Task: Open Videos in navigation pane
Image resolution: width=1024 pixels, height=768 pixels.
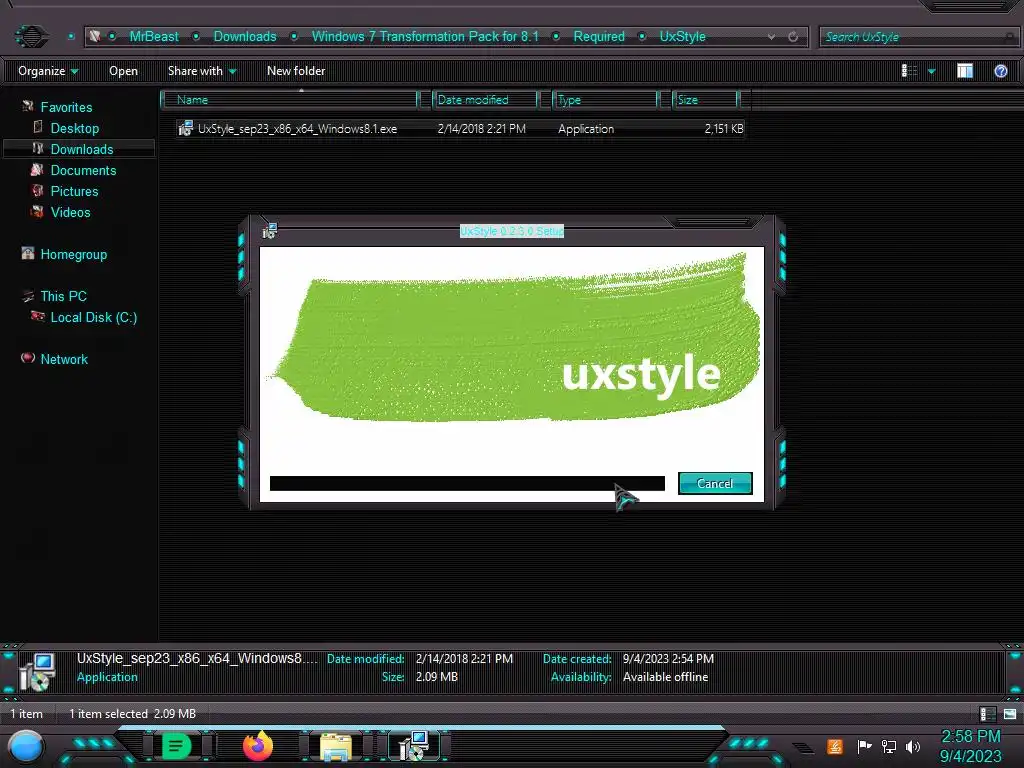Action: [71, 212]
